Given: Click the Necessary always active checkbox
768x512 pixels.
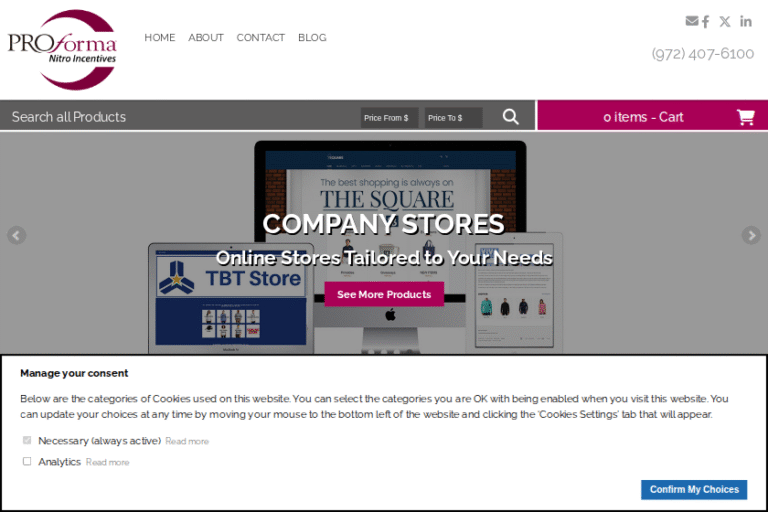Looking at the screenshot, I should (x=27, y=440).
